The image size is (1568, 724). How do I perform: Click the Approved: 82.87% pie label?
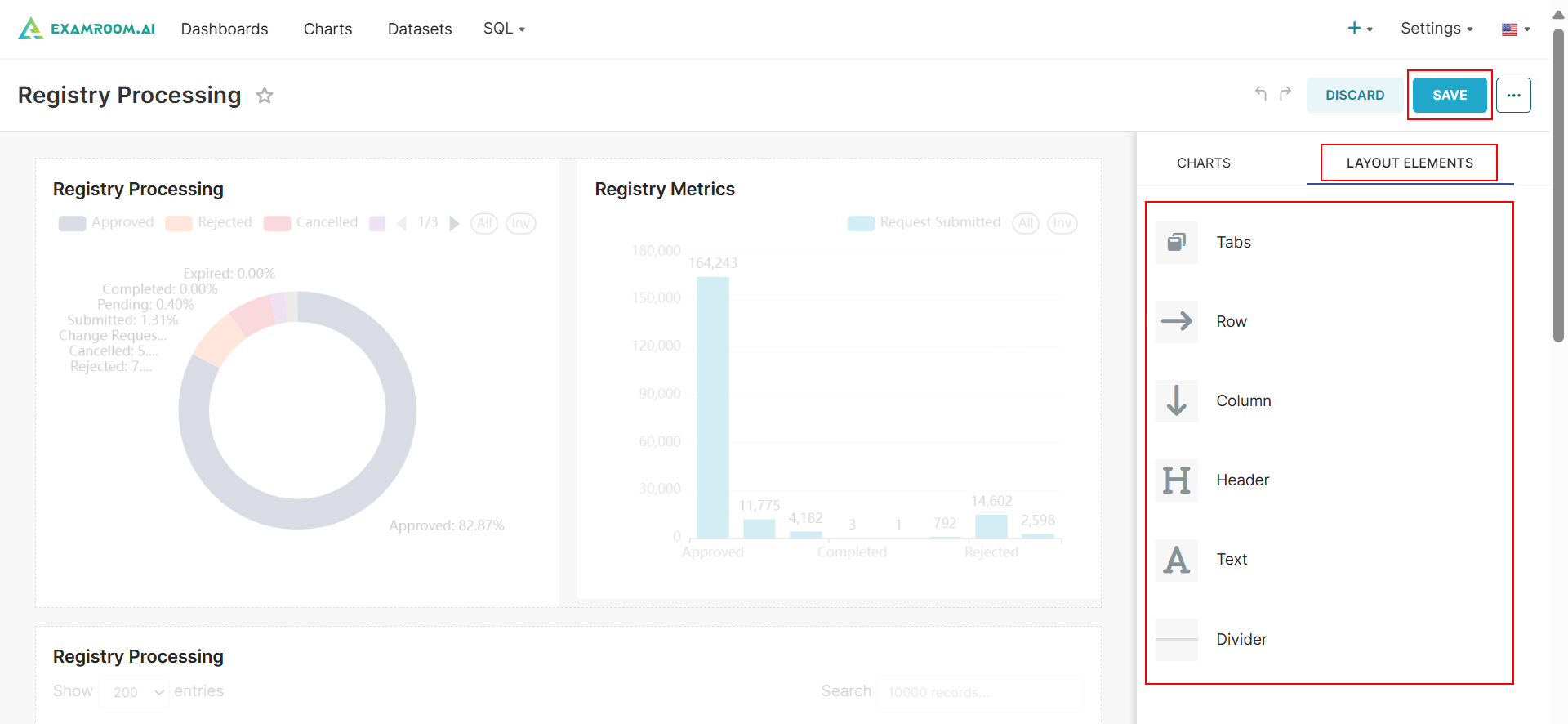pos(447,525)
